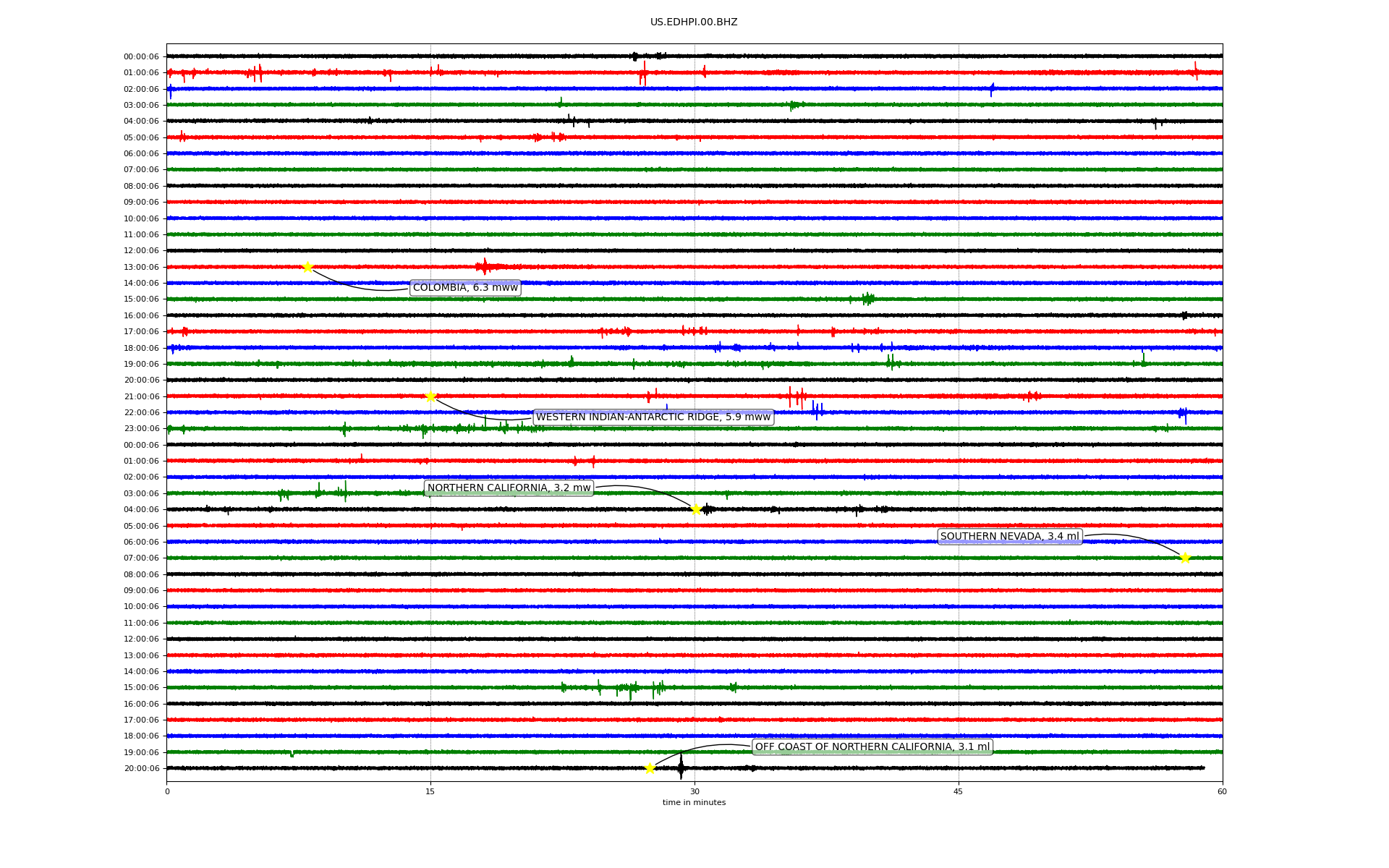Click the 07:00:06 label beside the Southern Nevada trace
Viewport: 1389px width, 868px height.
(x=141, y=558)
